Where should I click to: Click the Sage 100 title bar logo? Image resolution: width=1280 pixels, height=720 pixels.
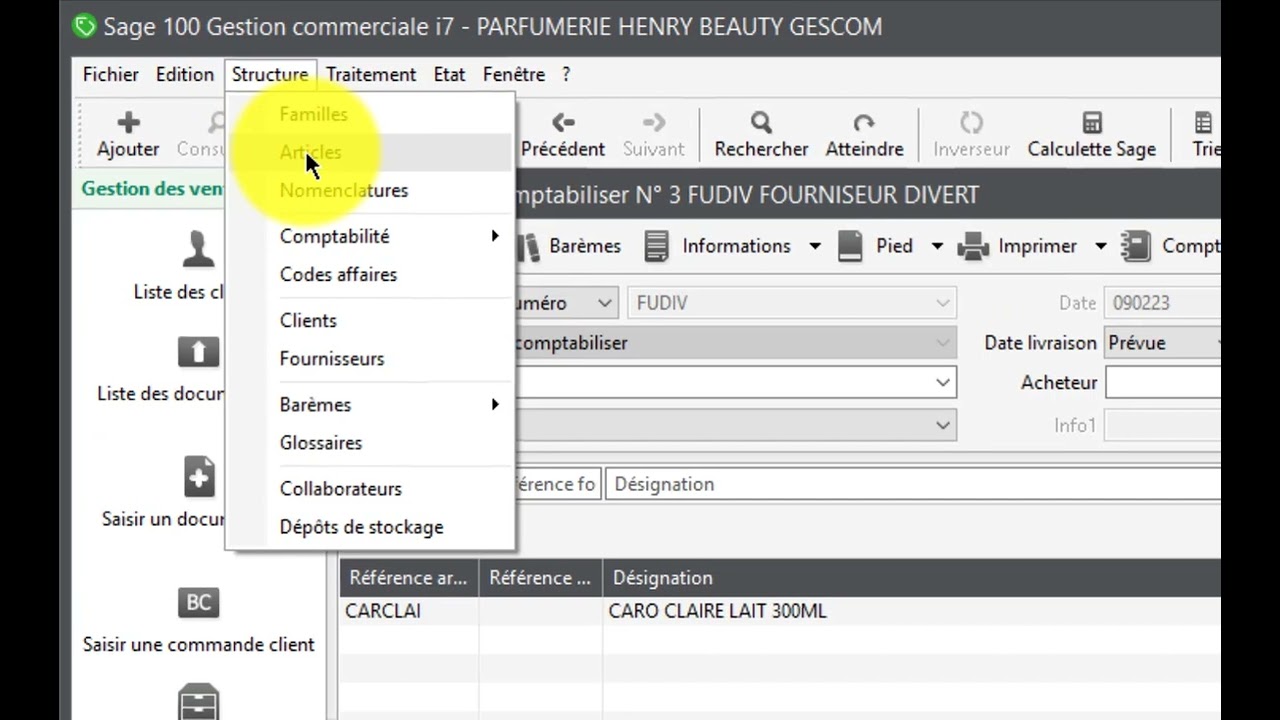click(85, 26)
